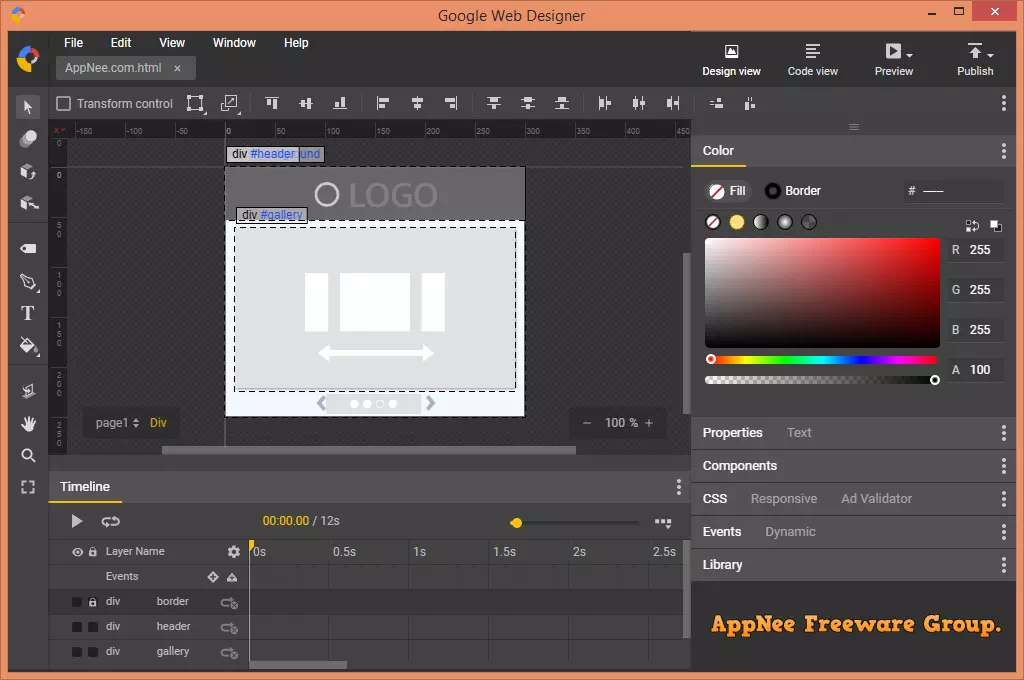This screenshot has height=680, width=1024.
Task: Click the fullscreen brackets icon in toolbar
Action: click(27, 487)
